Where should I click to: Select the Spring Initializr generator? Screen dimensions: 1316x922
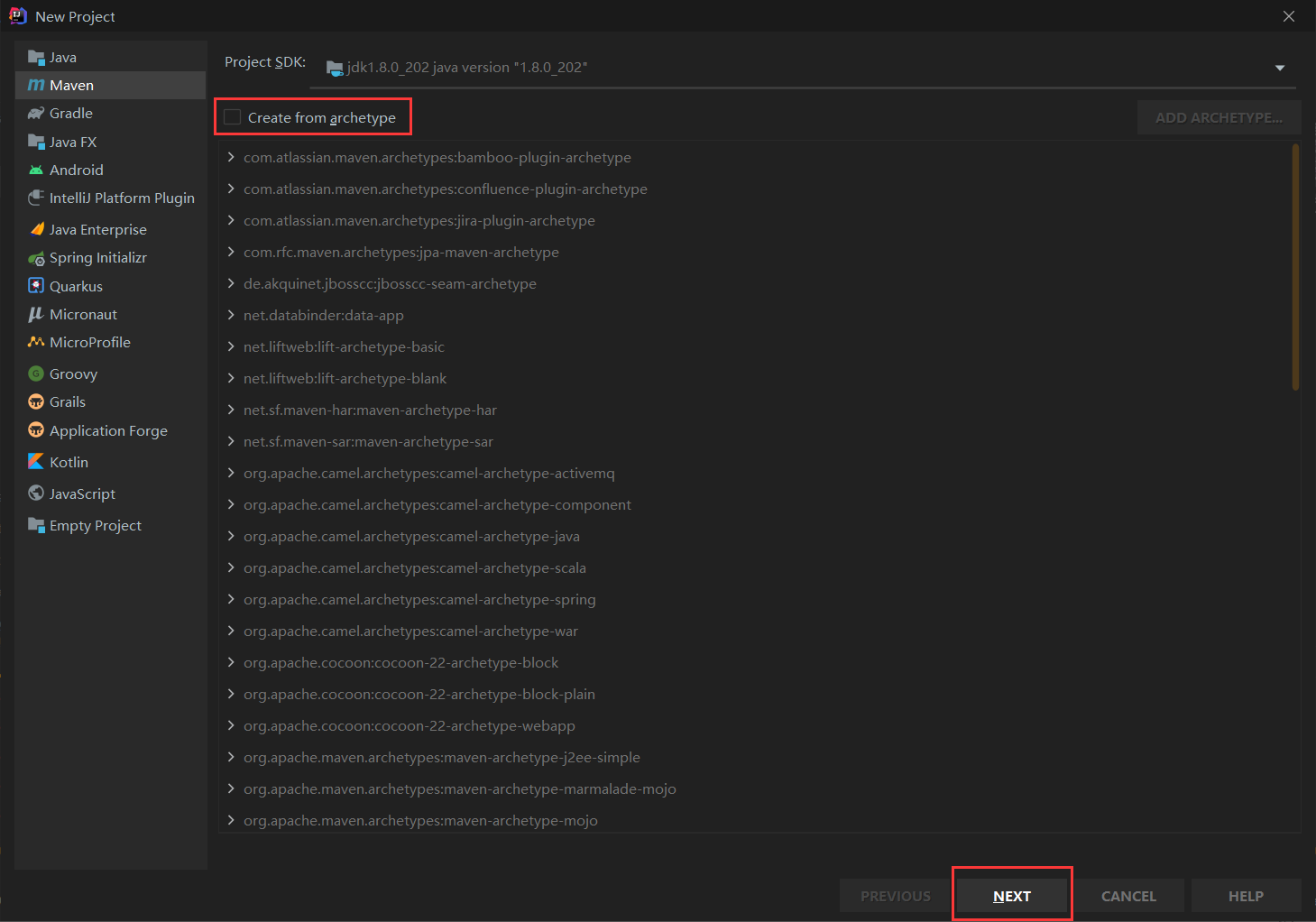(x=97, y=257)
